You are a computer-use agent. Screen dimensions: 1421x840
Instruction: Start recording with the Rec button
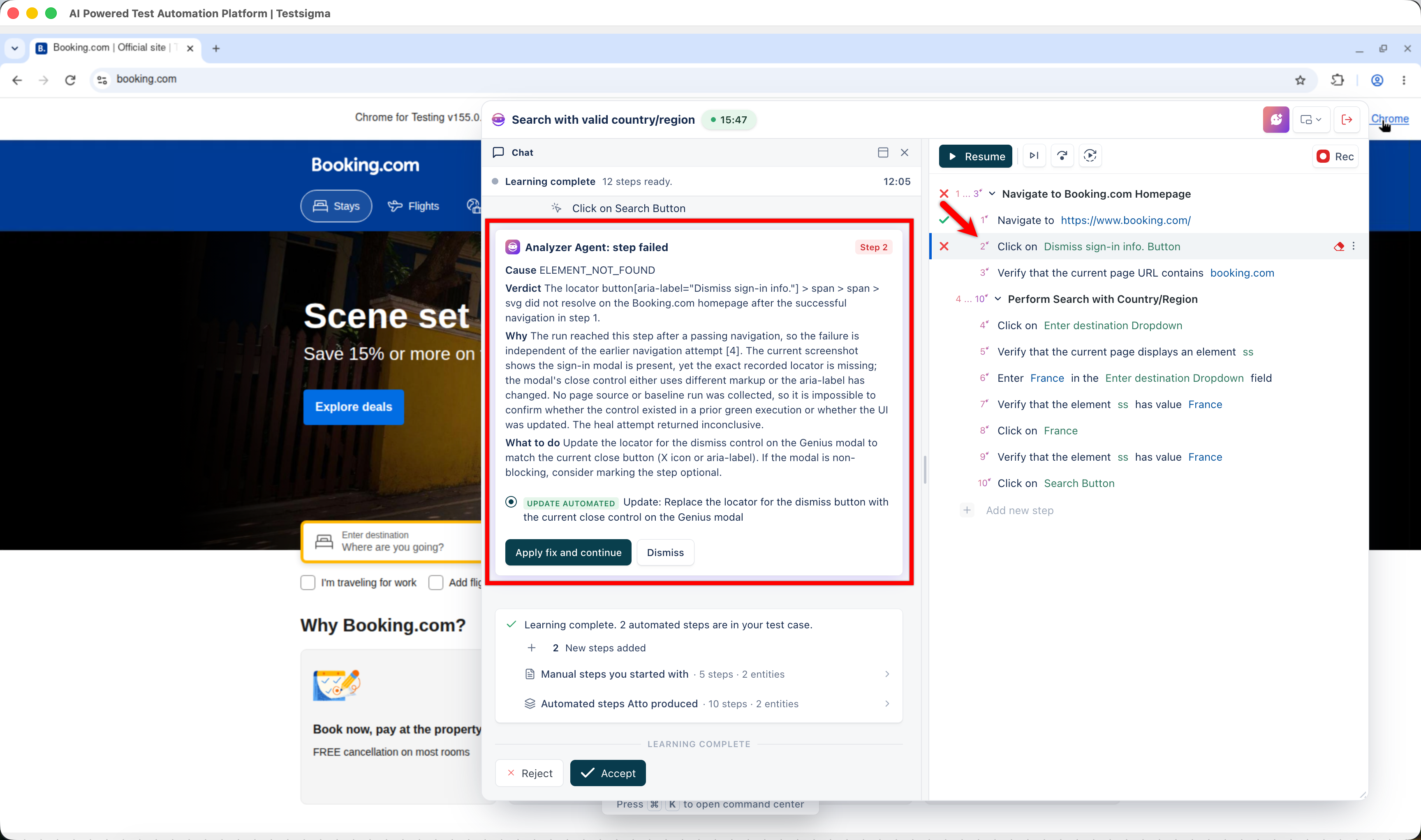point(1335,156)
